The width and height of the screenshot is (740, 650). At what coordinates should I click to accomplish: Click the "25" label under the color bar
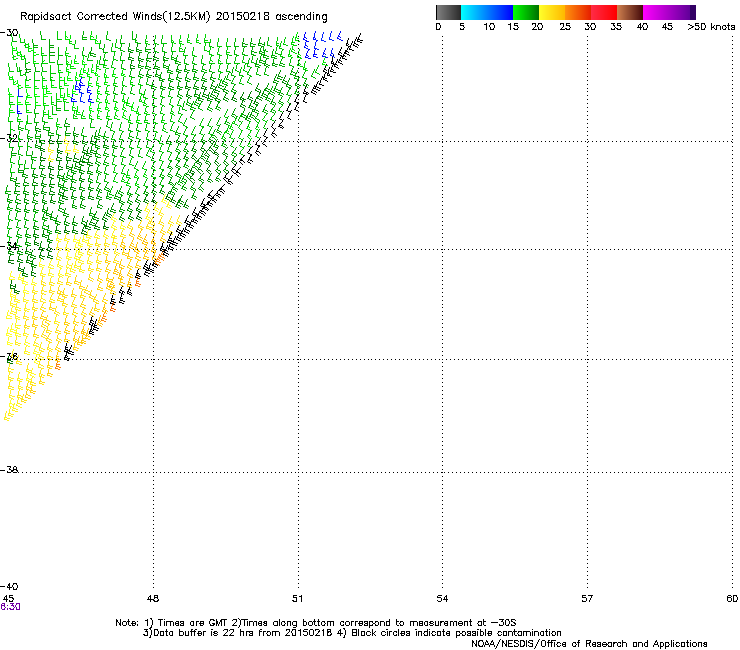pos(565,27)
